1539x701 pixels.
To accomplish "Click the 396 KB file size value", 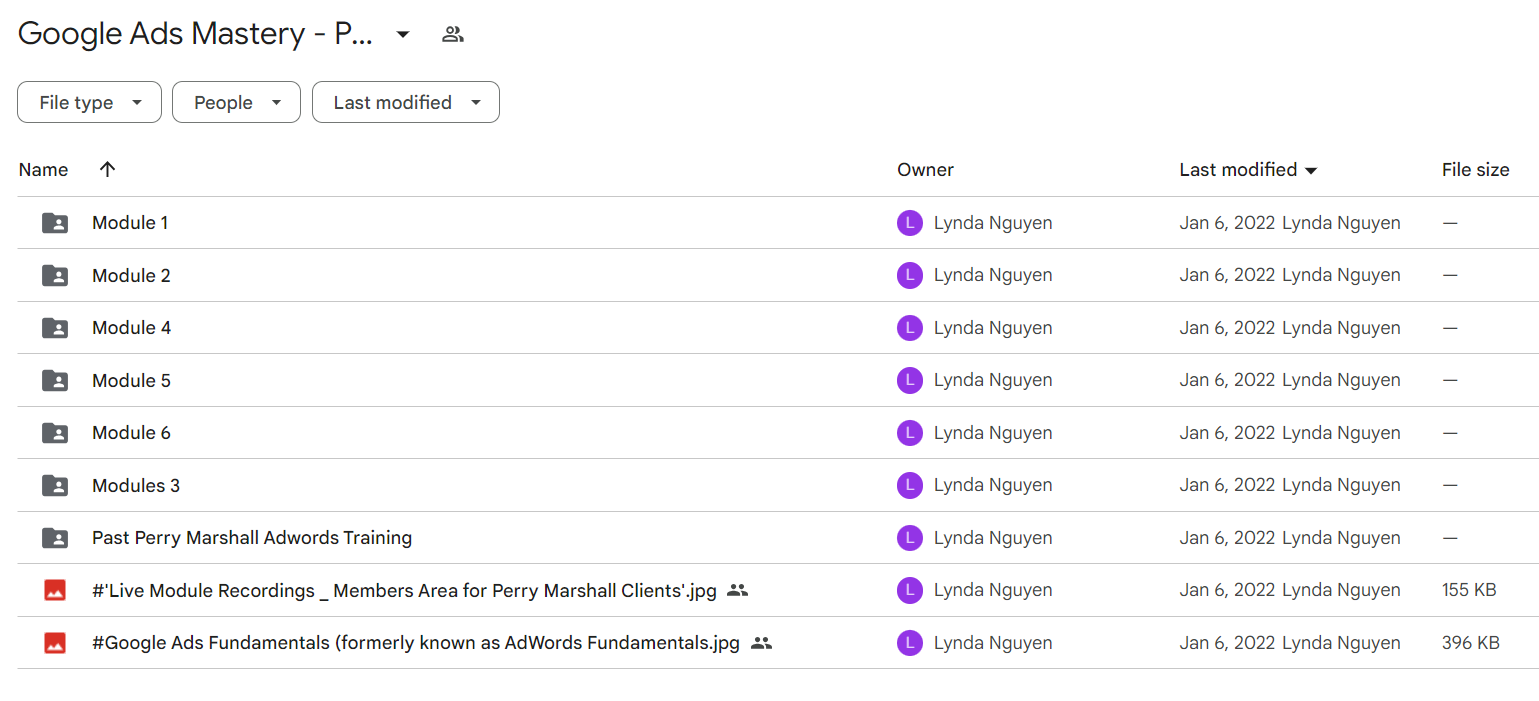I will (1471, 643).
